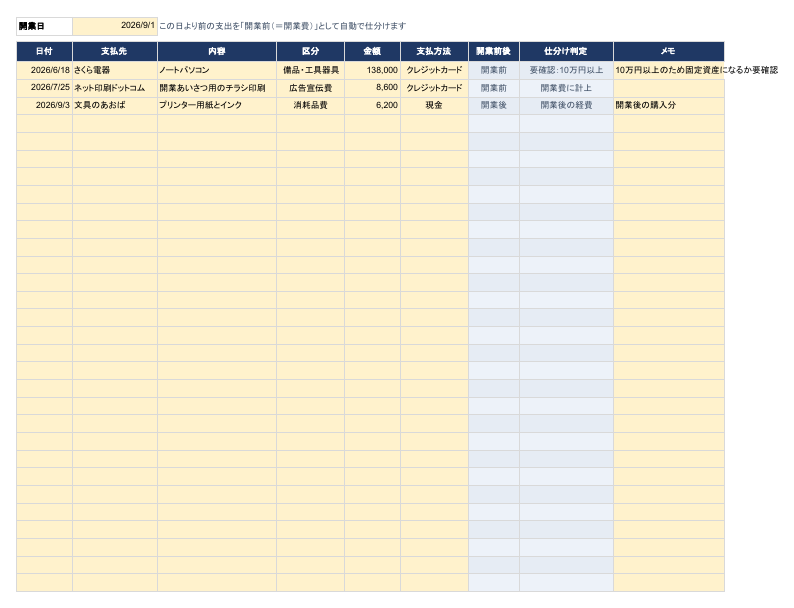Click the category cell 備品・工具器具
The height and width of the screenshot is (608, 794).
tap(310, 70)
